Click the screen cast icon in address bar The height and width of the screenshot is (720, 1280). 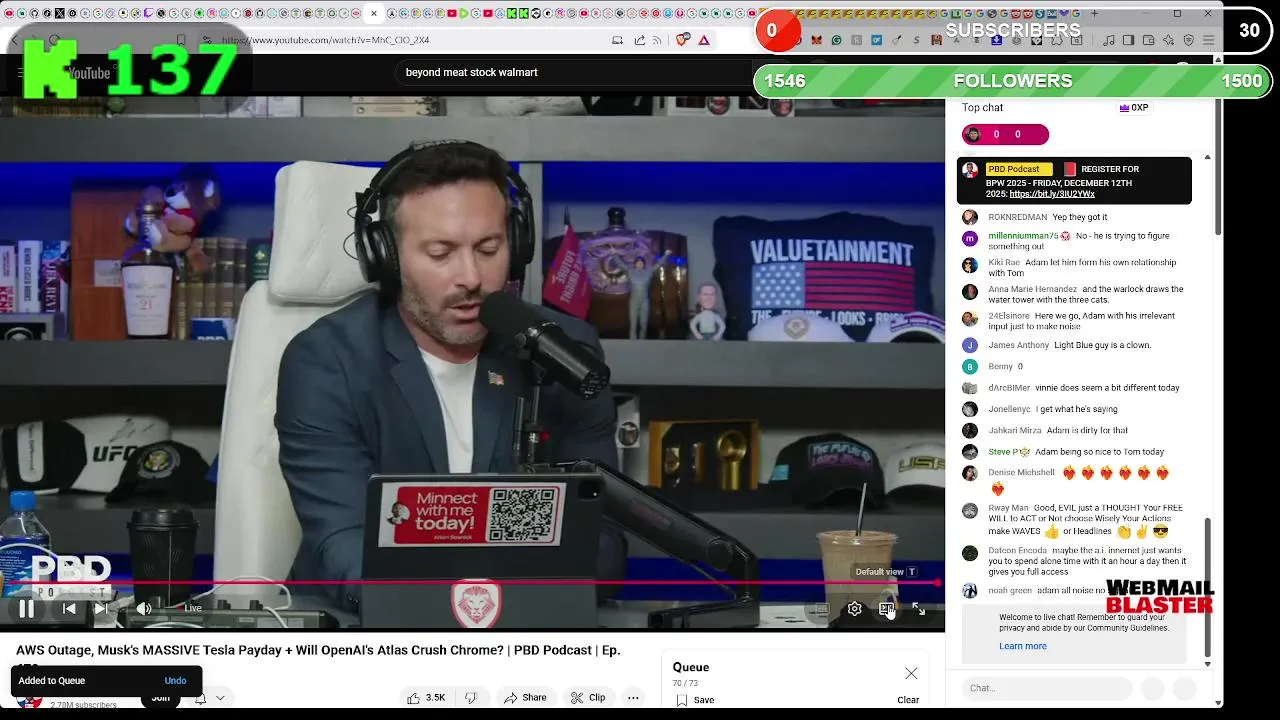[617, 40]
